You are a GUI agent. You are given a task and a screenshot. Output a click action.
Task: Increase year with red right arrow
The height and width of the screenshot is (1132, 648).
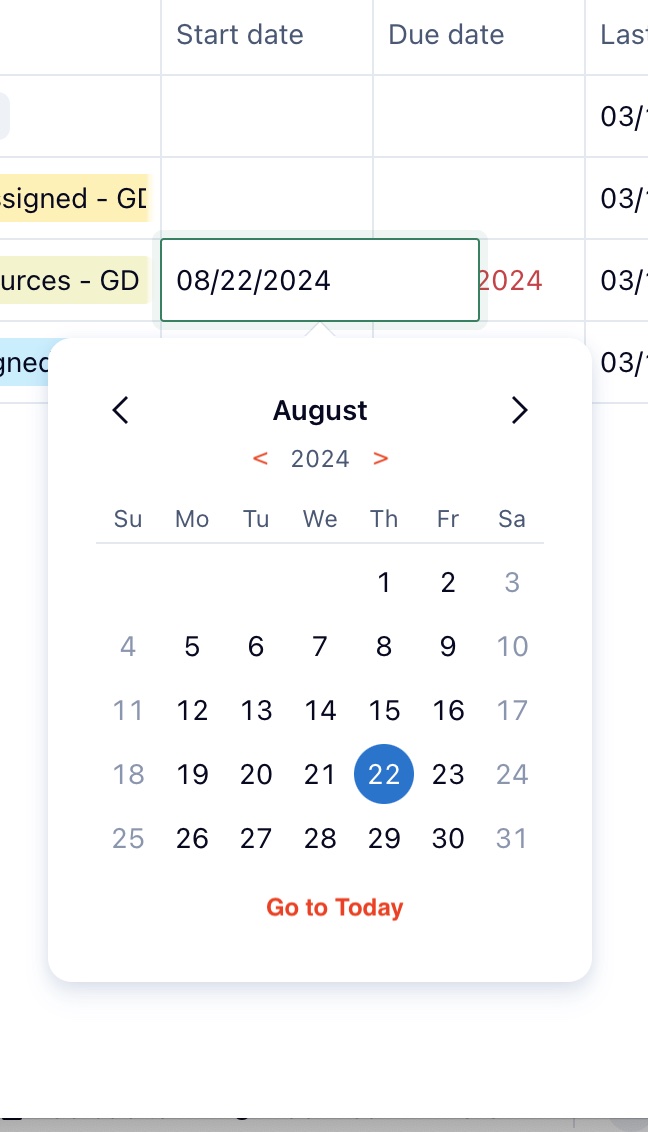point(380,458)
